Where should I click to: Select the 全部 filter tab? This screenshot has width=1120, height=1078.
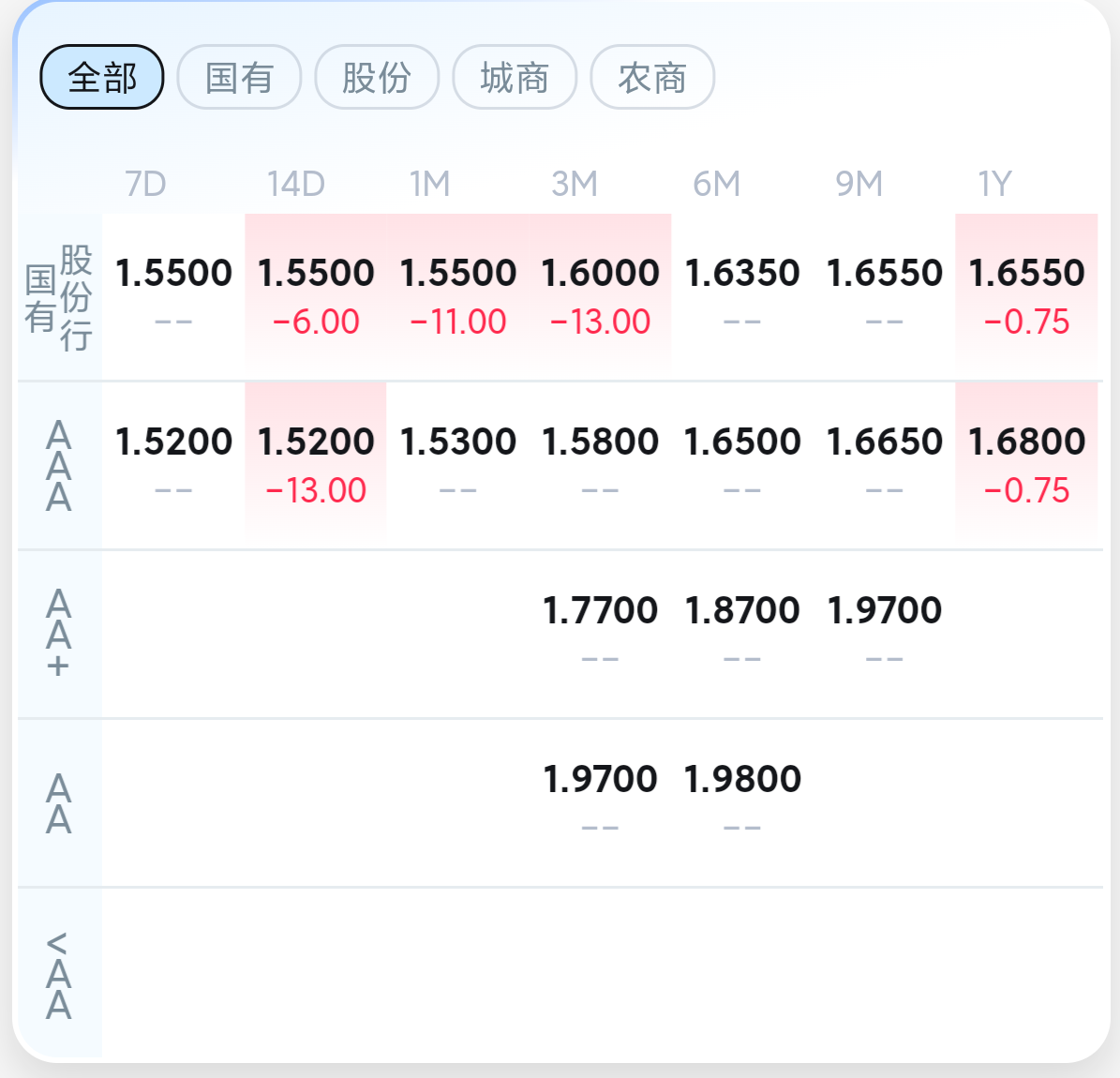click(x=101, y=77)
